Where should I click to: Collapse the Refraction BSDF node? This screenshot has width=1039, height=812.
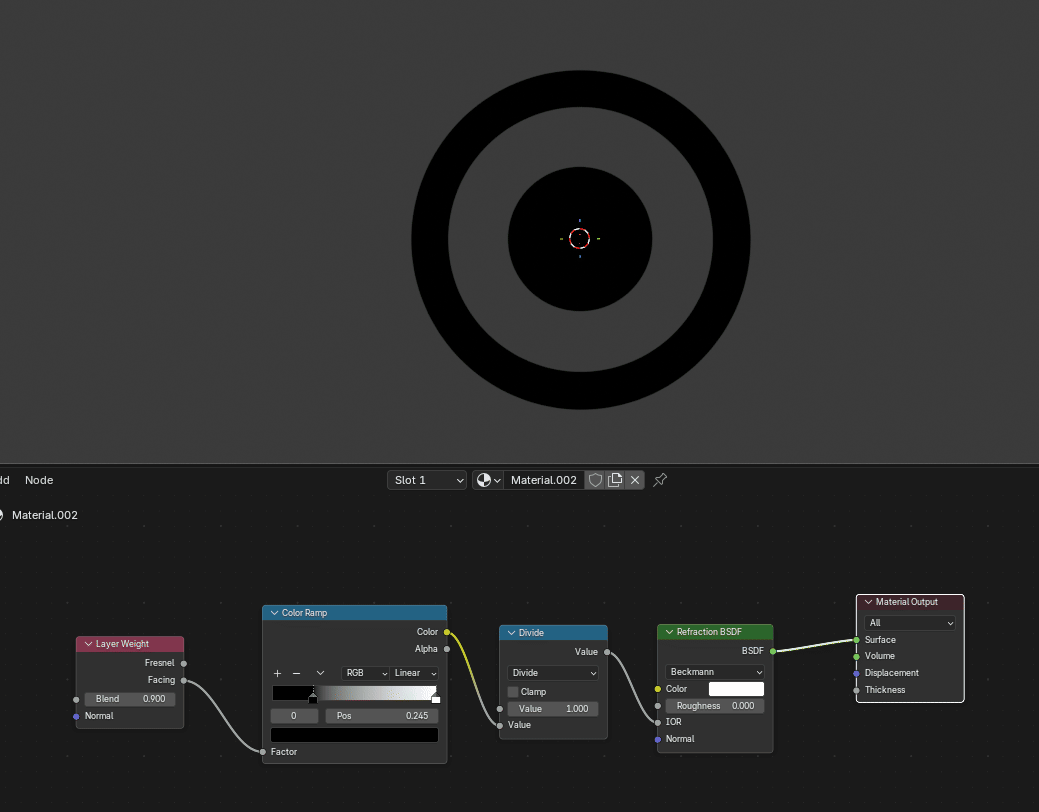[x=669, y=632]
